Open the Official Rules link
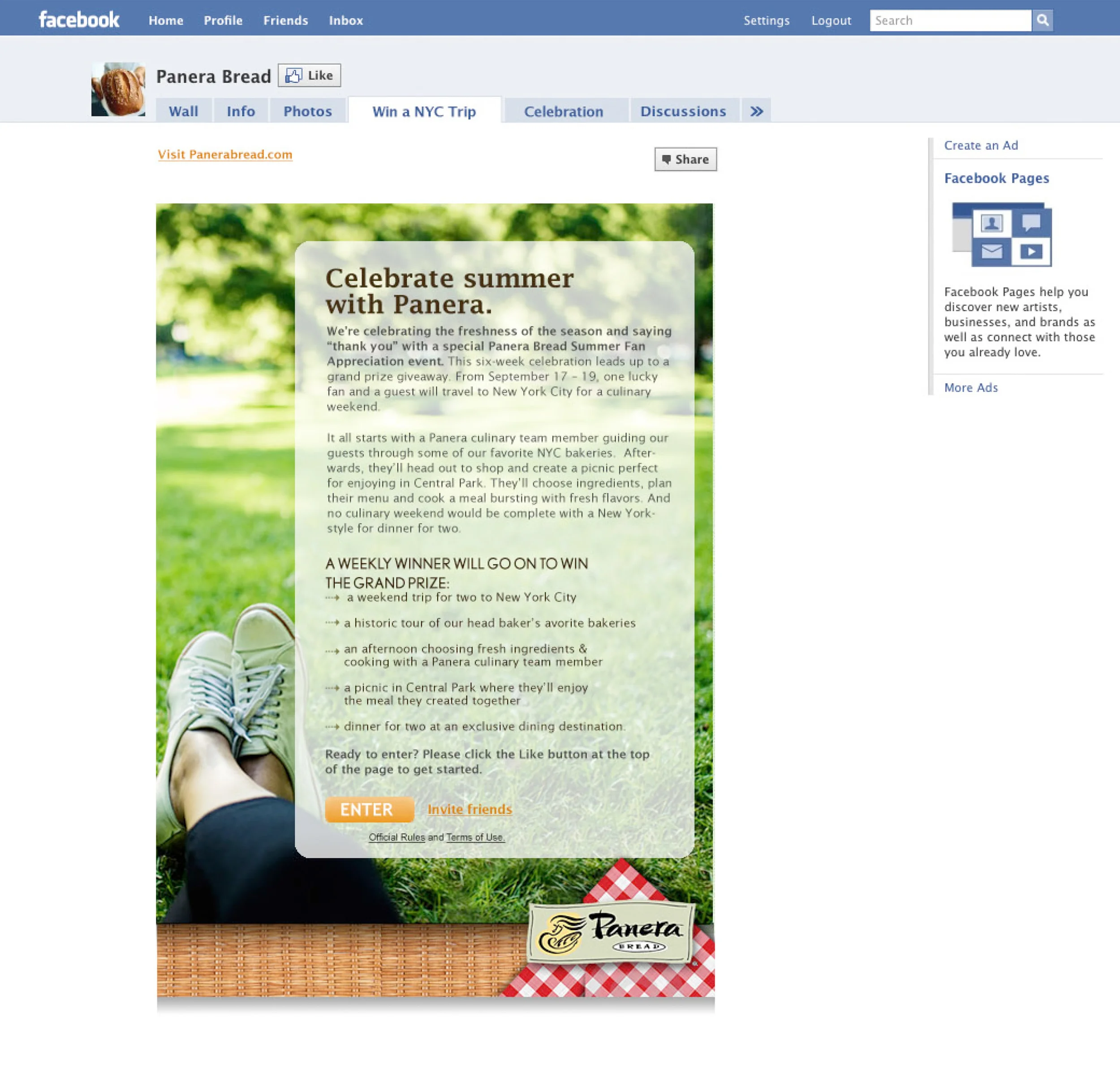 [x=396, y=837]
